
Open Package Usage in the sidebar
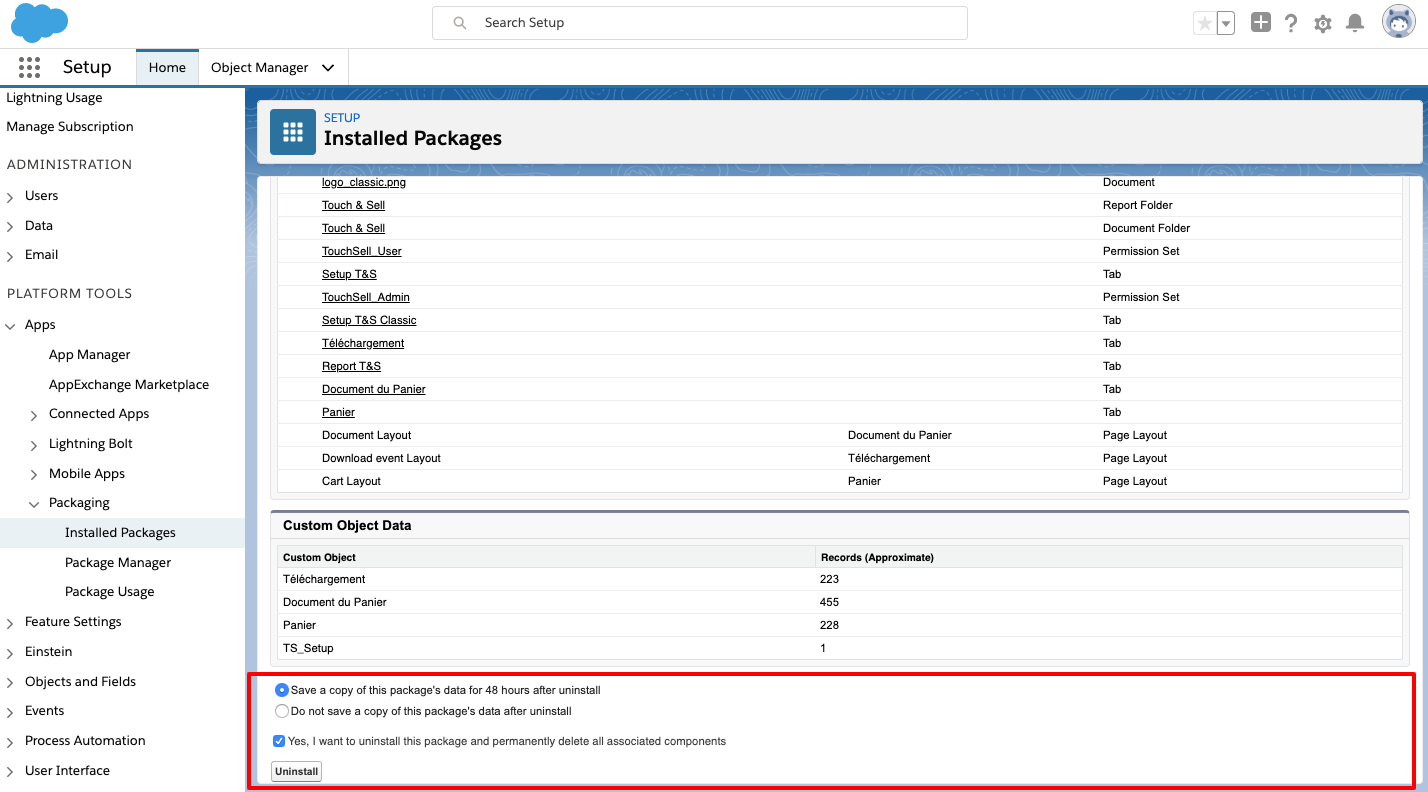click(x=110, y=592)
